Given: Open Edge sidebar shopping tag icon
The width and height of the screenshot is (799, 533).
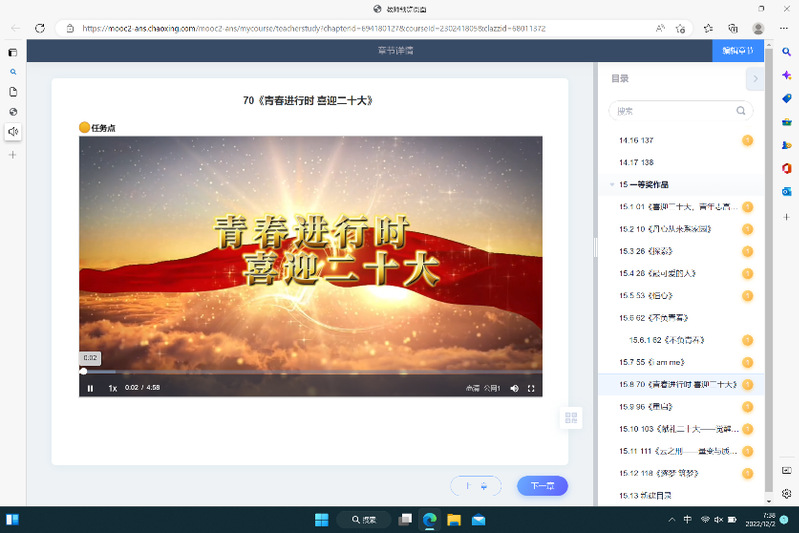Looking at the screenshot, I should [786, 98].
